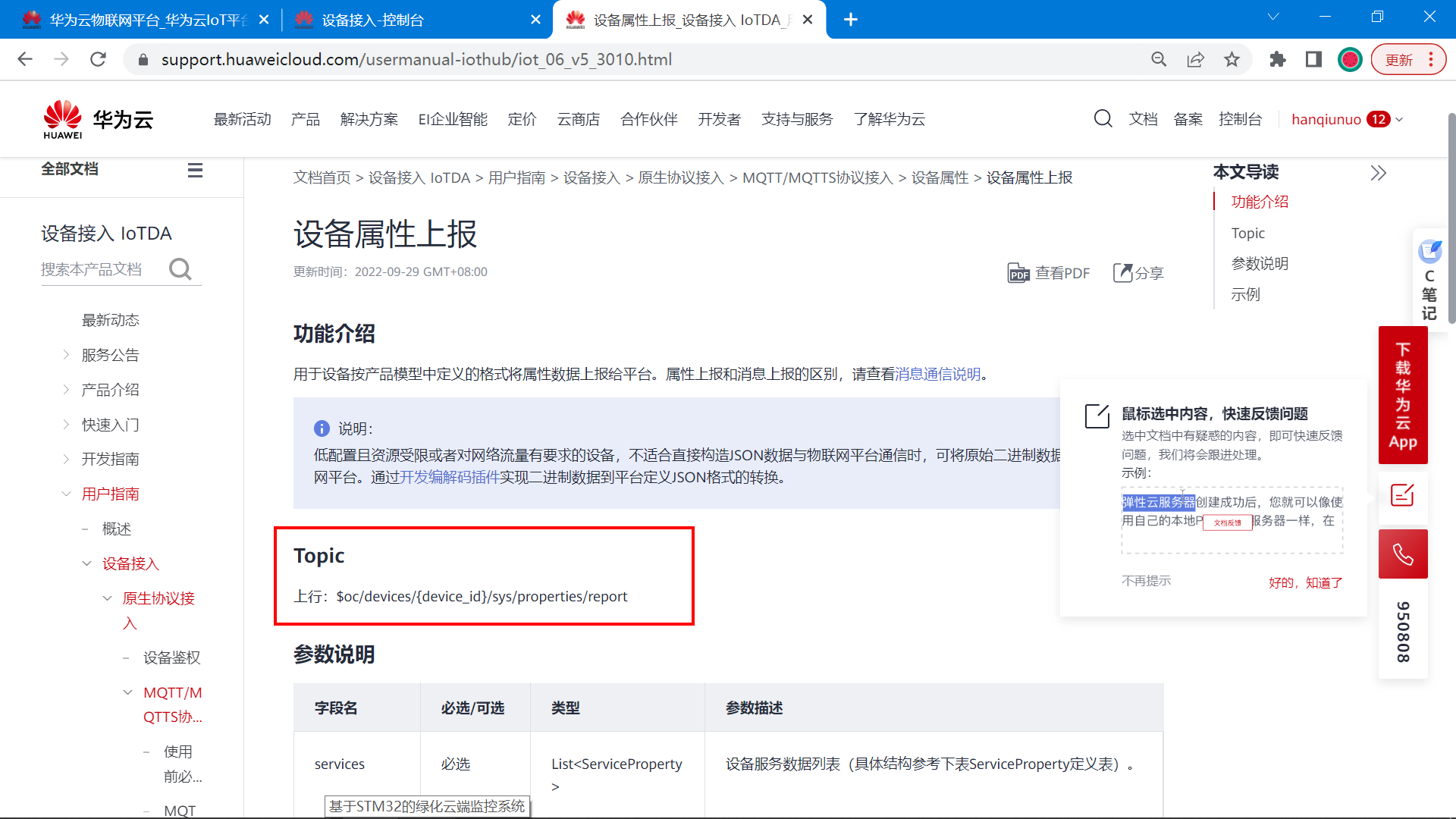This screenshot has width=1456, height=819.
Task: Select 最新活动 top navigation menu item
Action: click(241, 117)
